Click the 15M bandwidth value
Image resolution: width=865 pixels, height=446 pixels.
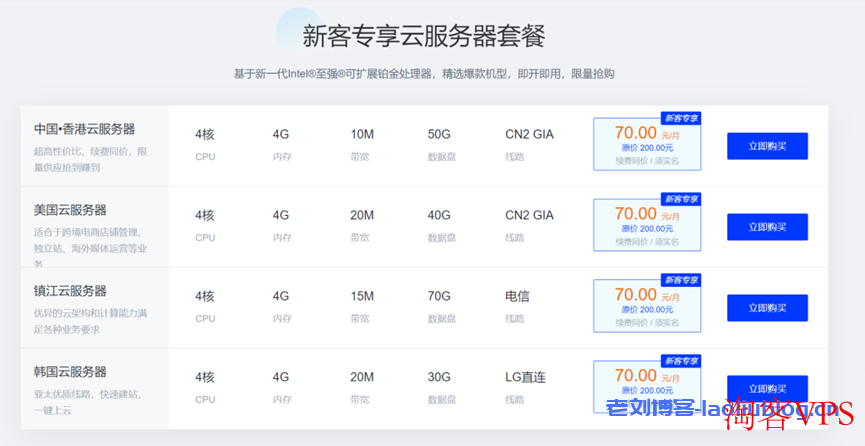362,296
